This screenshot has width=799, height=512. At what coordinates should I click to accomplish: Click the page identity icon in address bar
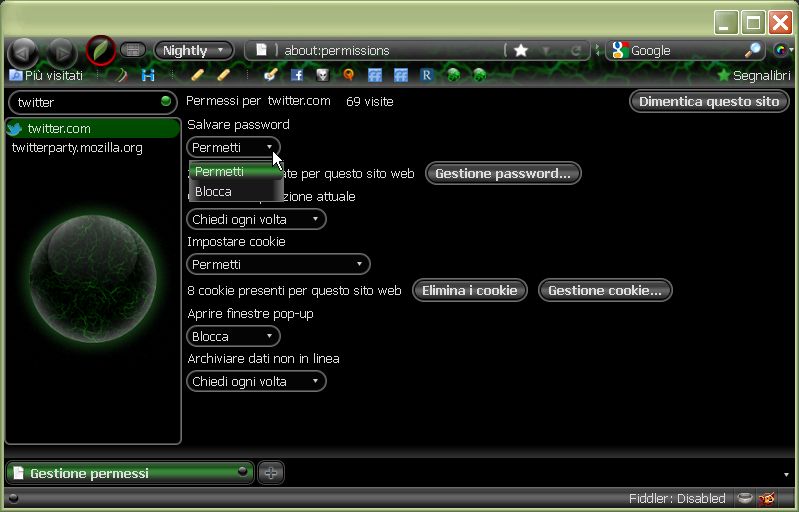(261, 50)
